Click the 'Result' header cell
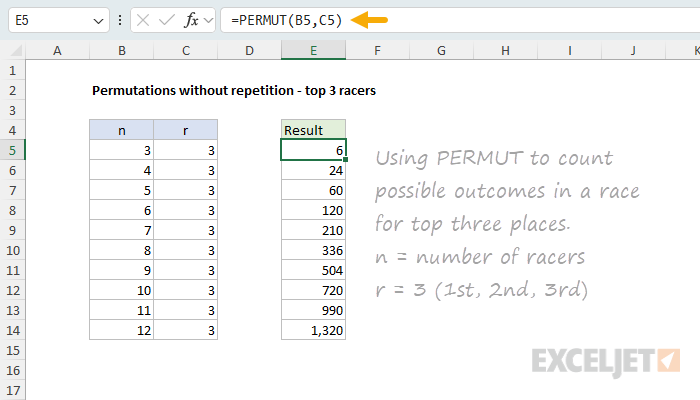 pyautogui.click(x=313, y=130)
